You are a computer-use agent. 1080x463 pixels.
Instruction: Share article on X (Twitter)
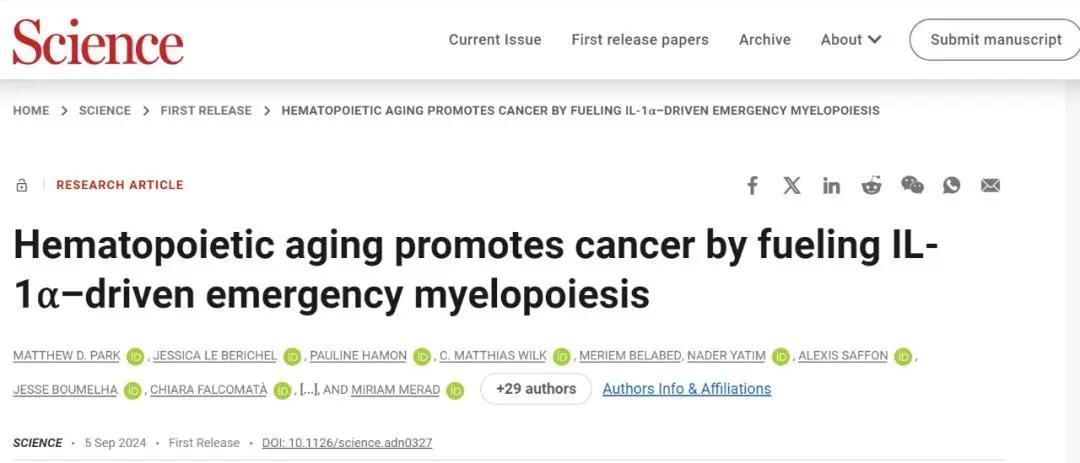click(x=792, y=185)
